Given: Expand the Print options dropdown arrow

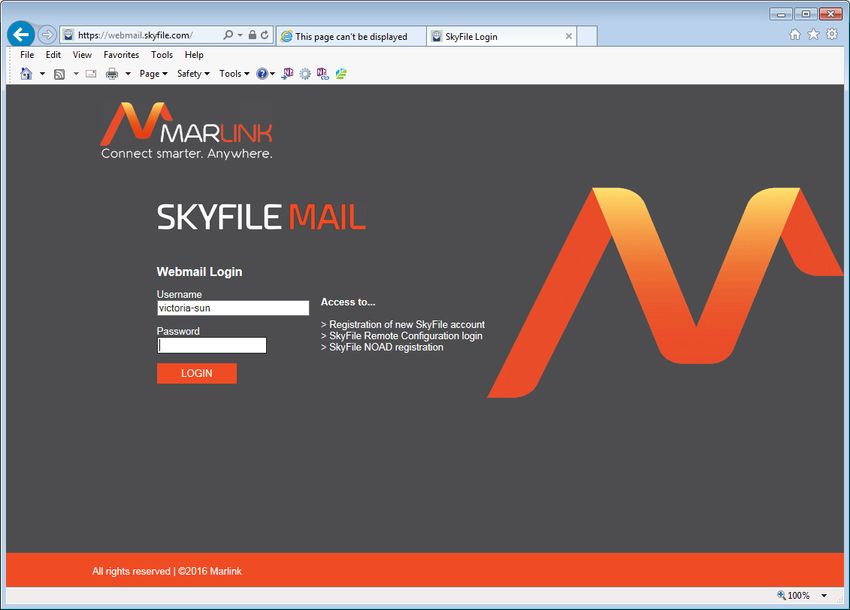Looking at the screenshot, I should pyautogui.click(x=128, y=74).
